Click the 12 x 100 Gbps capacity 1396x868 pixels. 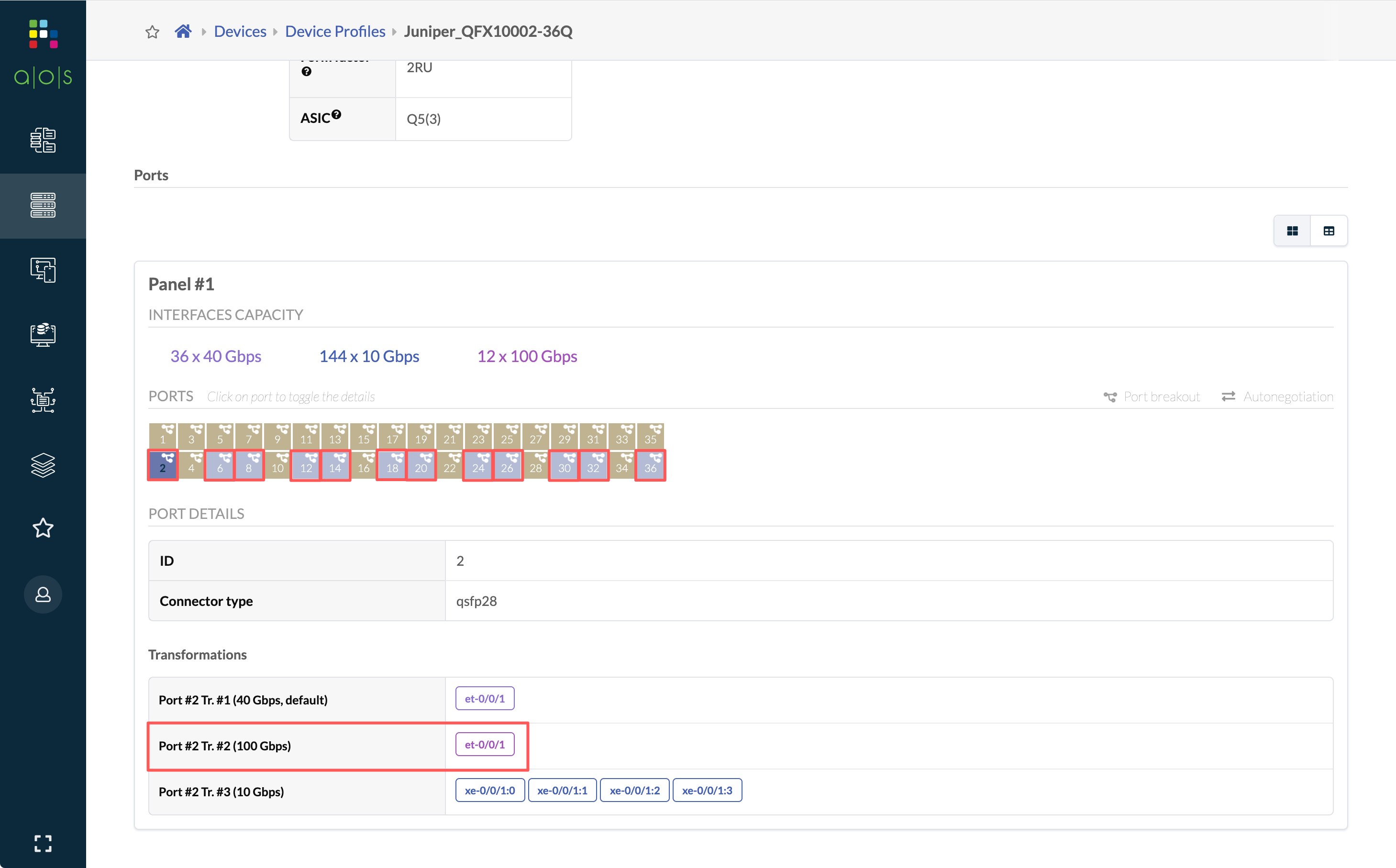pos(527,356)
